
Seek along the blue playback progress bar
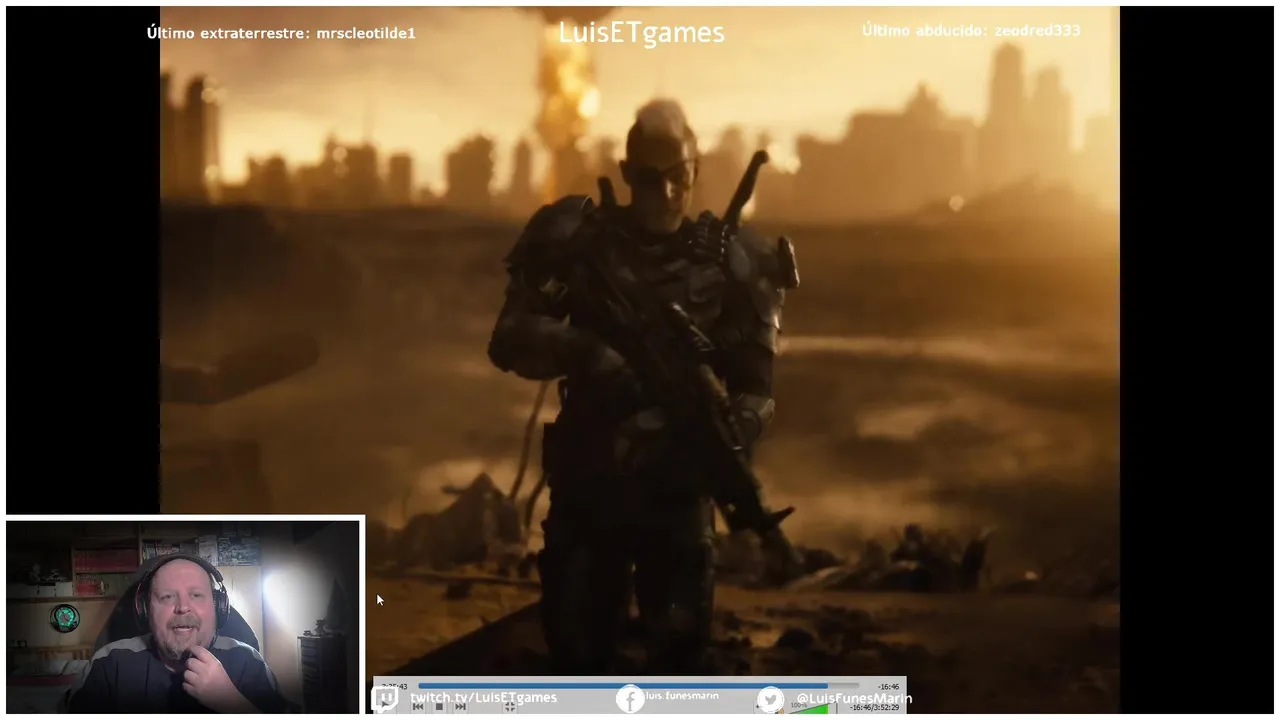pyautogui.click(x=638, y=686)
